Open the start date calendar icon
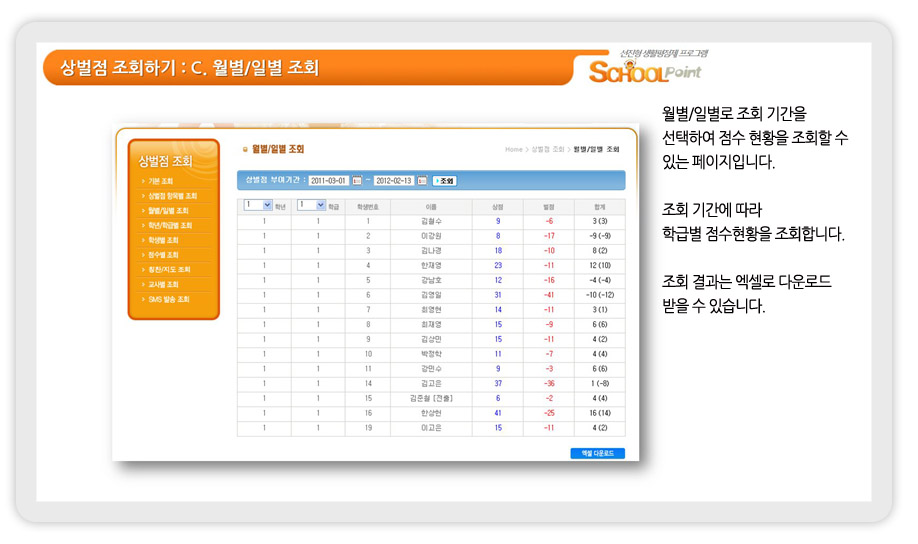 (x=357, y=181)
